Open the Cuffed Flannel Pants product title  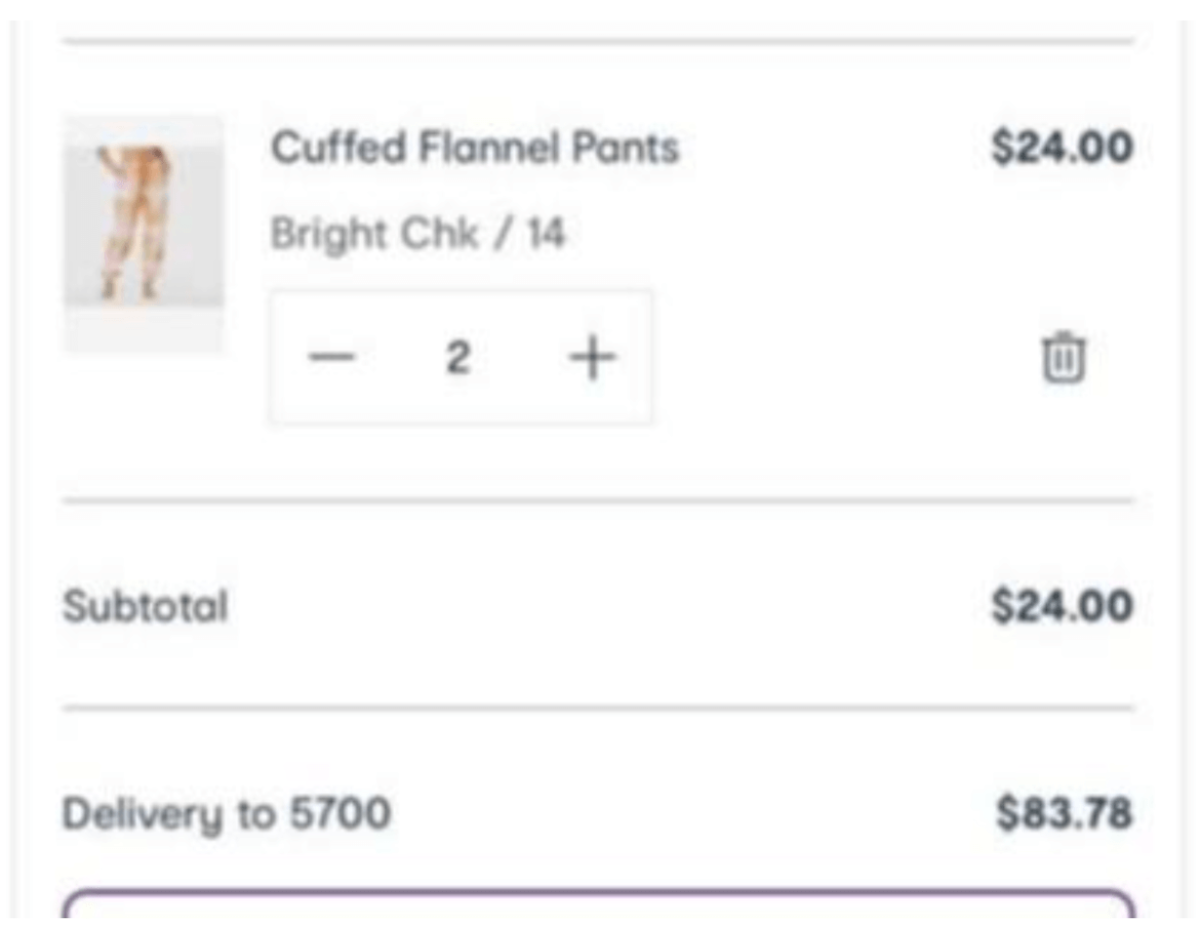474,148
